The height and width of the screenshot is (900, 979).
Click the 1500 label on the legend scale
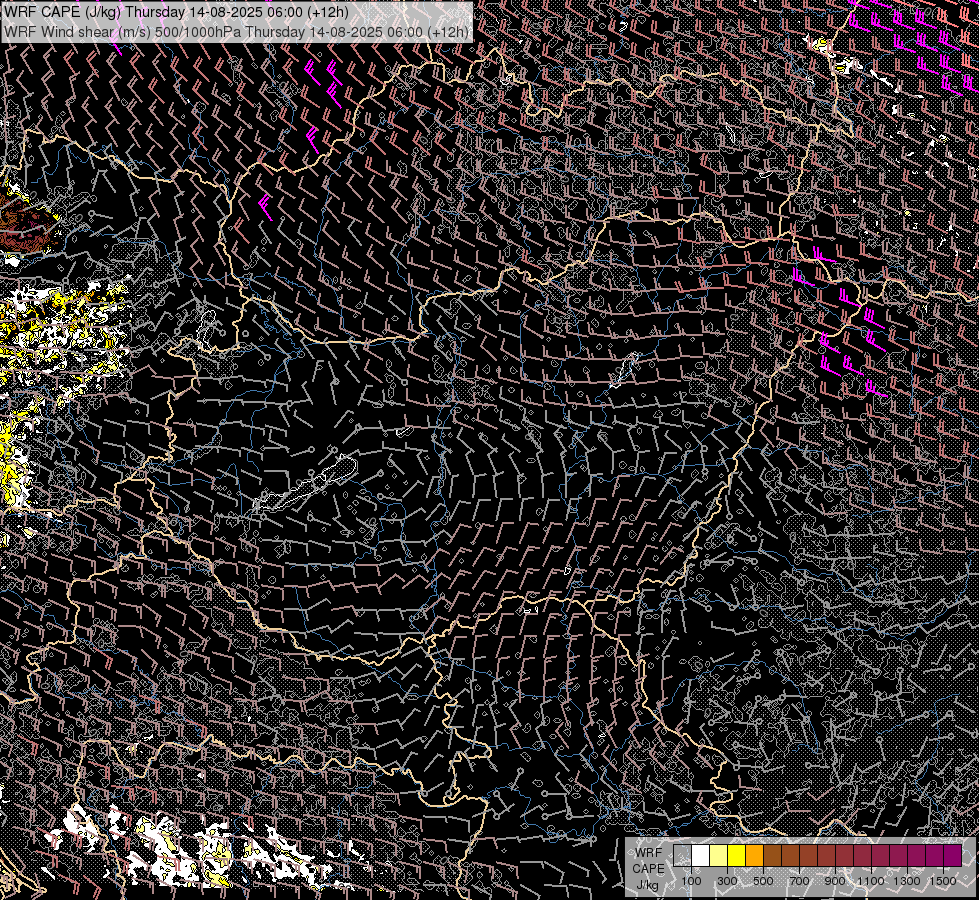click(x=943, y=881)
